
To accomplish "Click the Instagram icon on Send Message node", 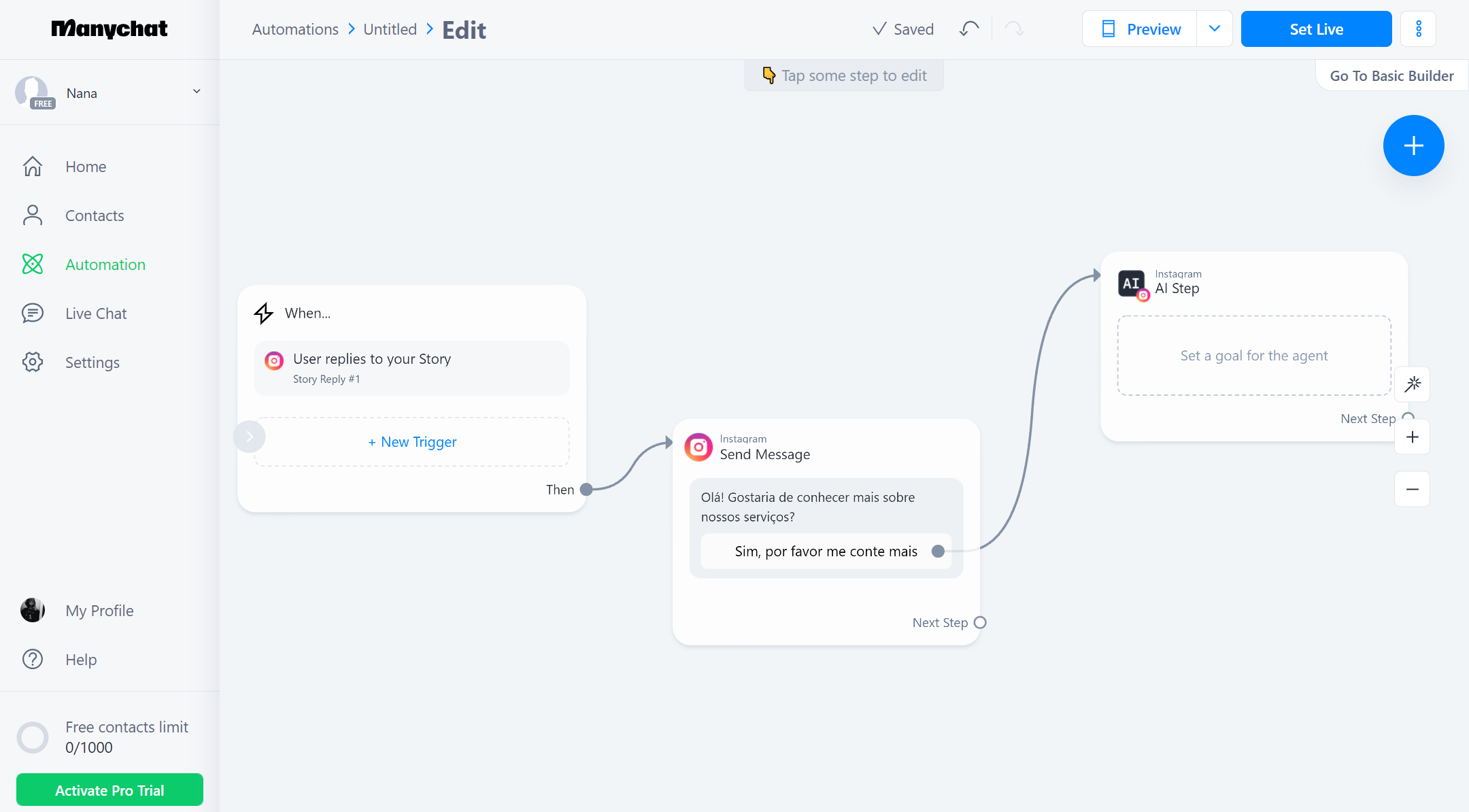I will (698, 447).
